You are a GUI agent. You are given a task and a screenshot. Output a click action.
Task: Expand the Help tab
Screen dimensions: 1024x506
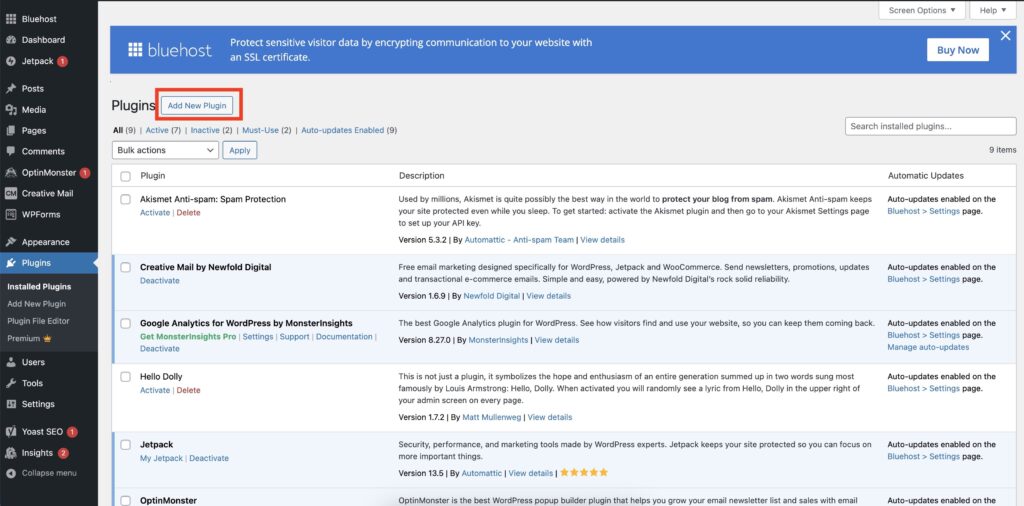pyautogui.click(x=993, y=10)
